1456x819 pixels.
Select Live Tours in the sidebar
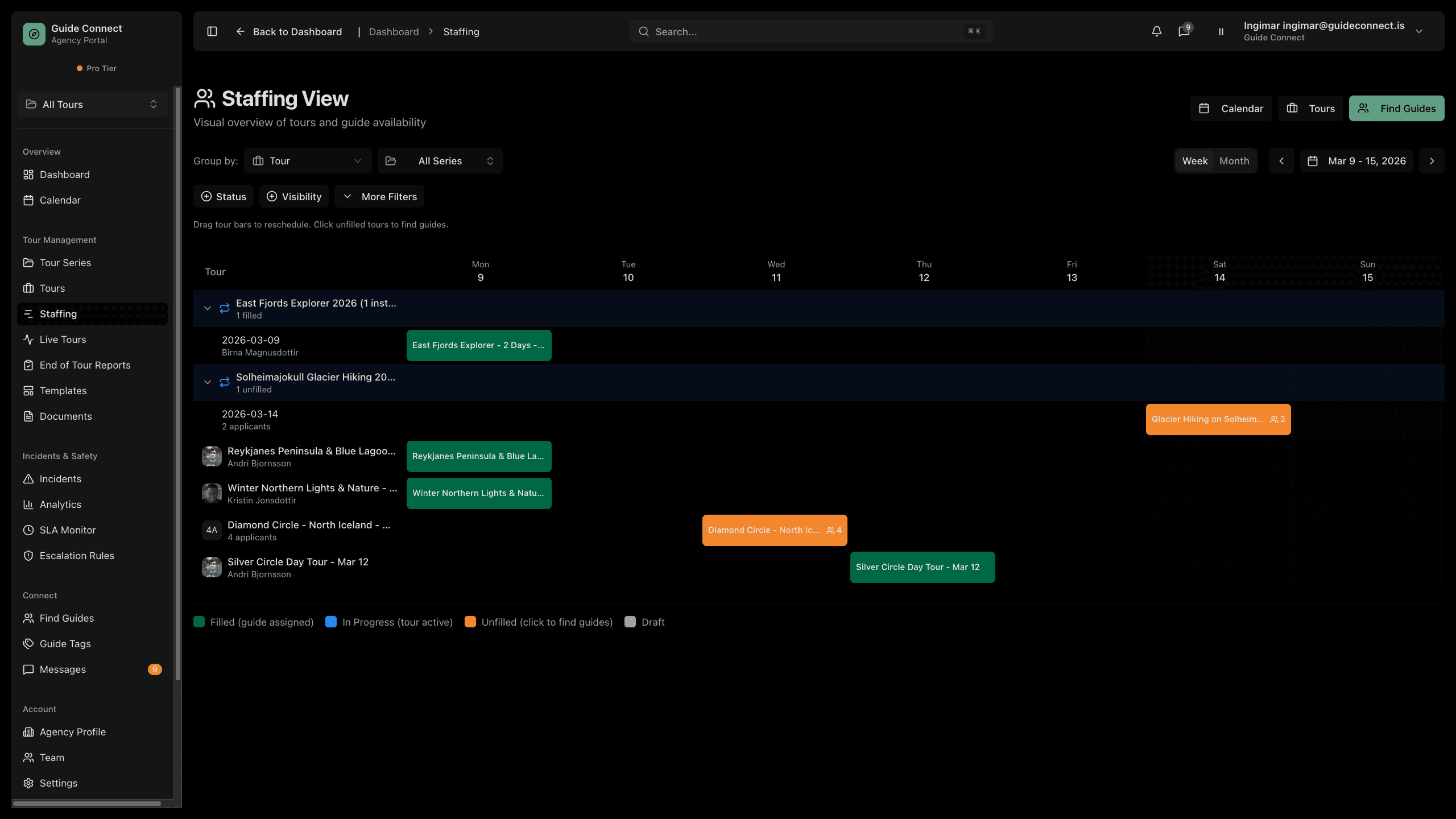pyautogui.click(x=63, y=339)
